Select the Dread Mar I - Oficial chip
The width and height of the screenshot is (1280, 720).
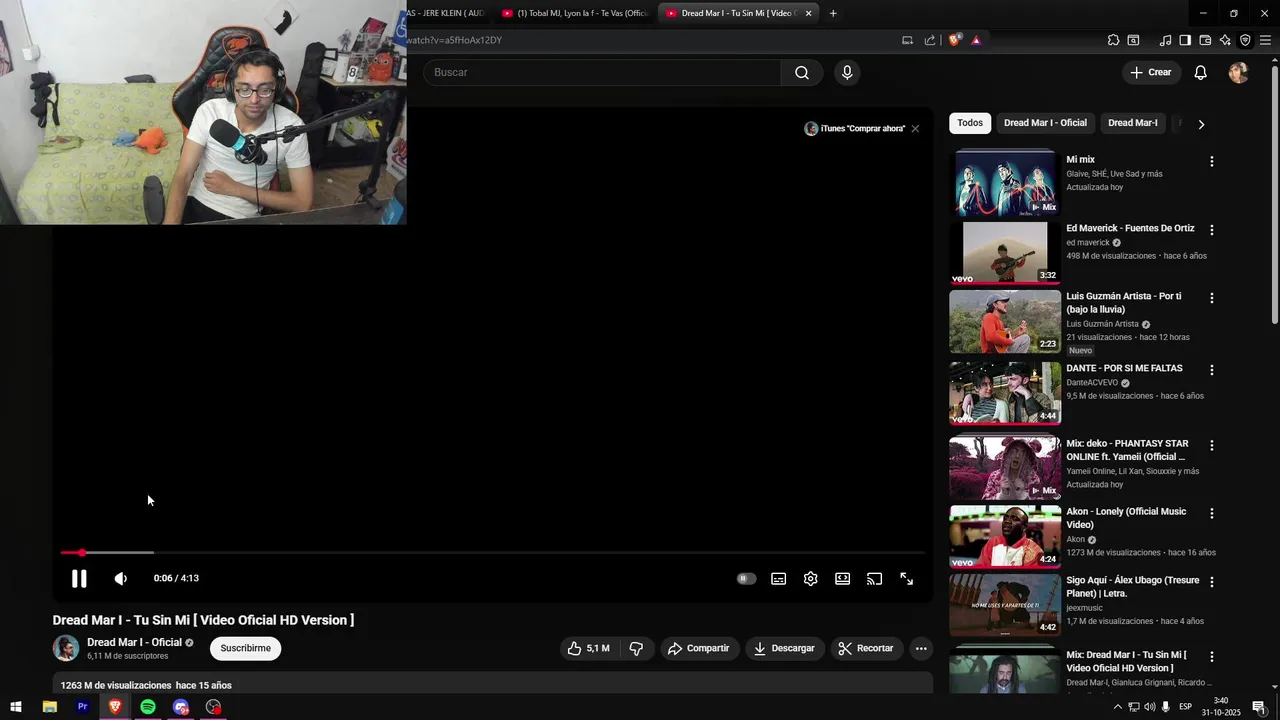click(x=1045, y=123)
